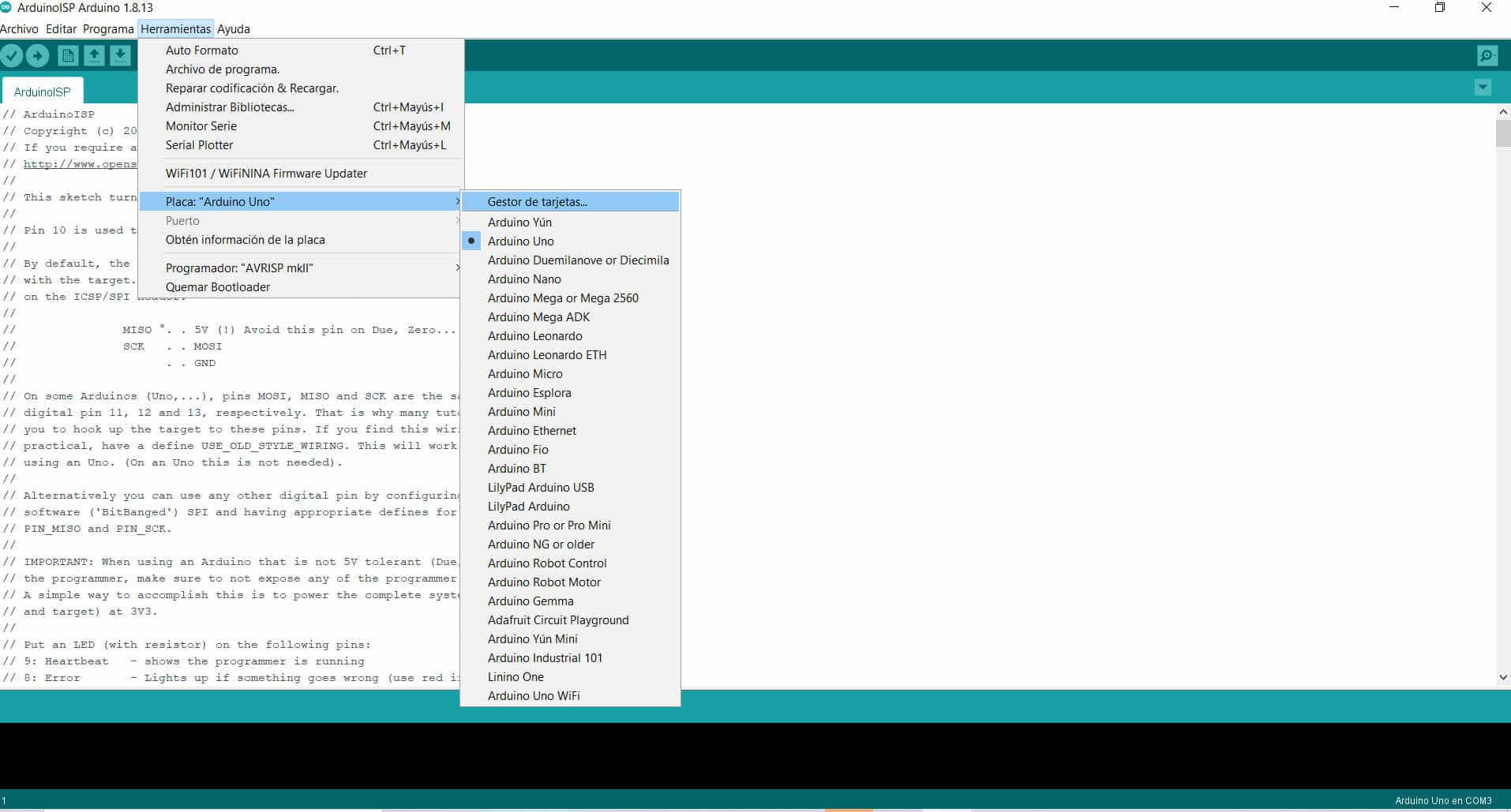Select the Arduino Nano board
Viewport: 1511px width, 812px height.
click(x=570, y=279)
